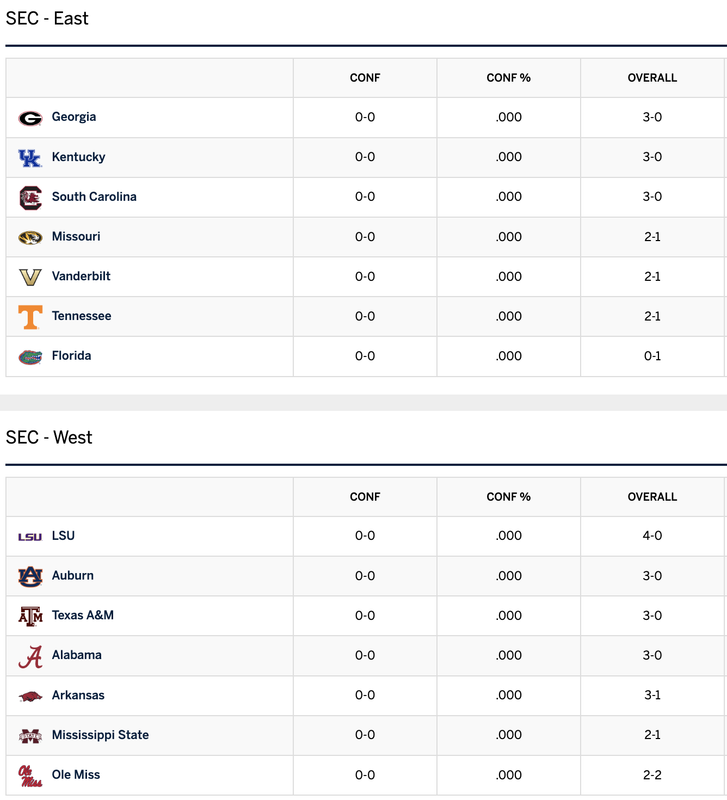Click the Kentucky UK logo icon

point(30,158)
